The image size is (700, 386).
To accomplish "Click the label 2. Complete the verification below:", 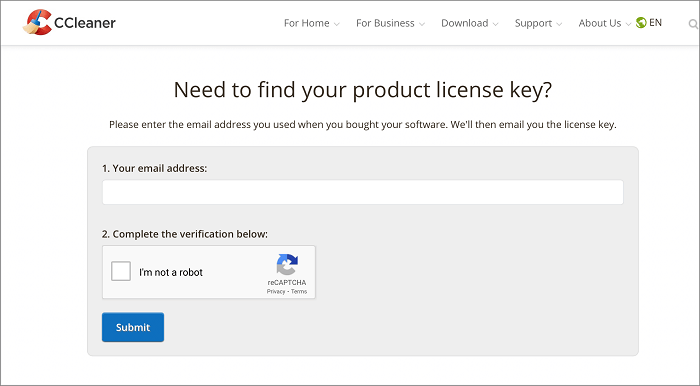I will tap(185, 234).
